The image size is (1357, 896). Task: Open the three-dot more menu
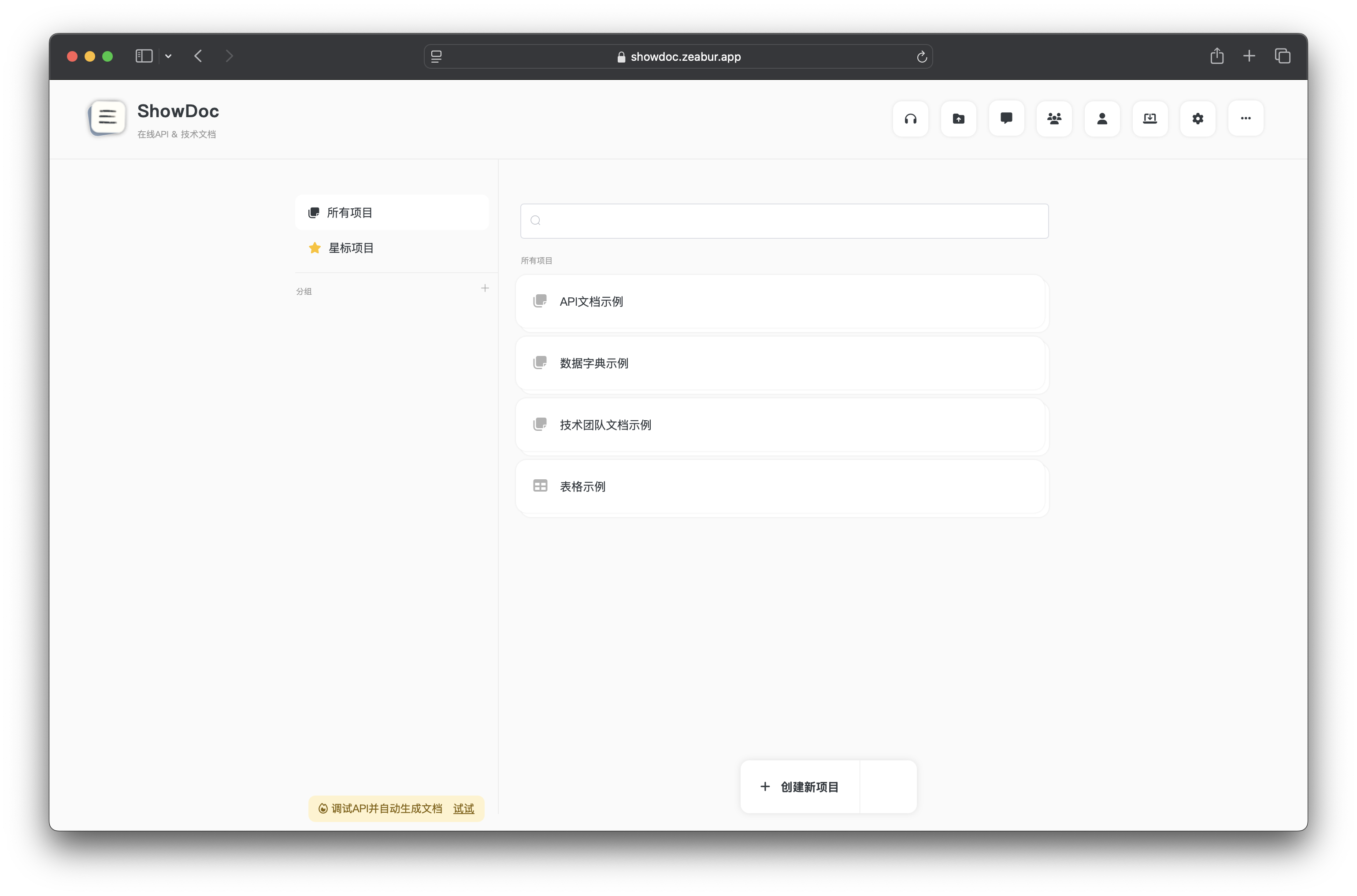click(1246, 118)
